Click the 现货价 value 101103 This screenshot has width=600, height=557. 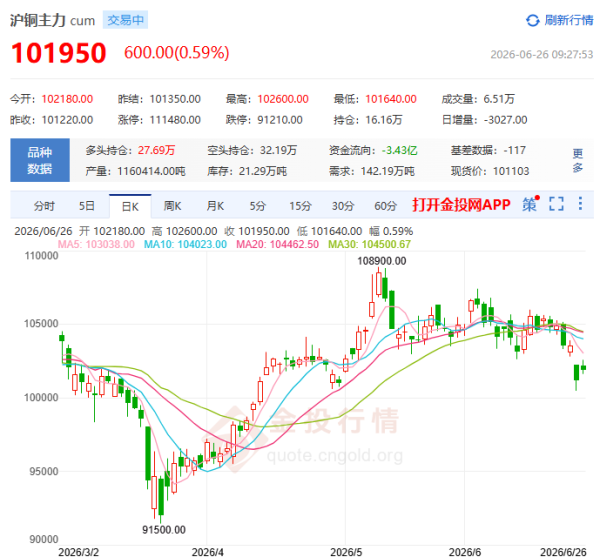click(511, 171)
